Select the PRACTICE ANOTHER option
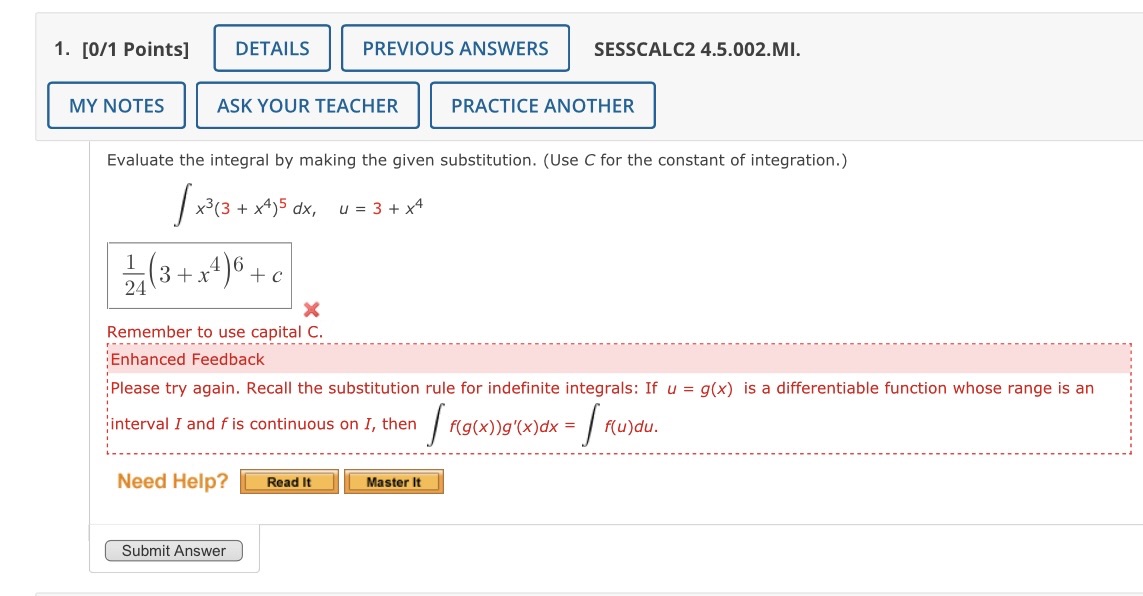This screenshot has width=1143, height=596. (543, 105)
